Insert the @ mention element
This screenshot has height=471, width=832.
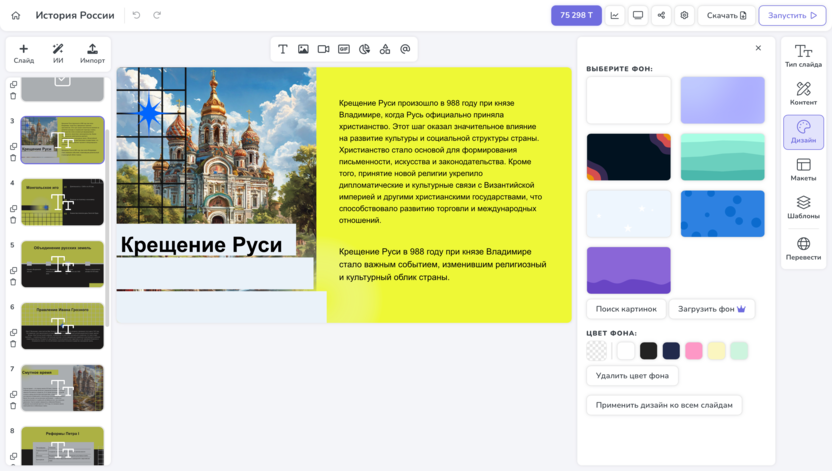(x=405, y=49)
